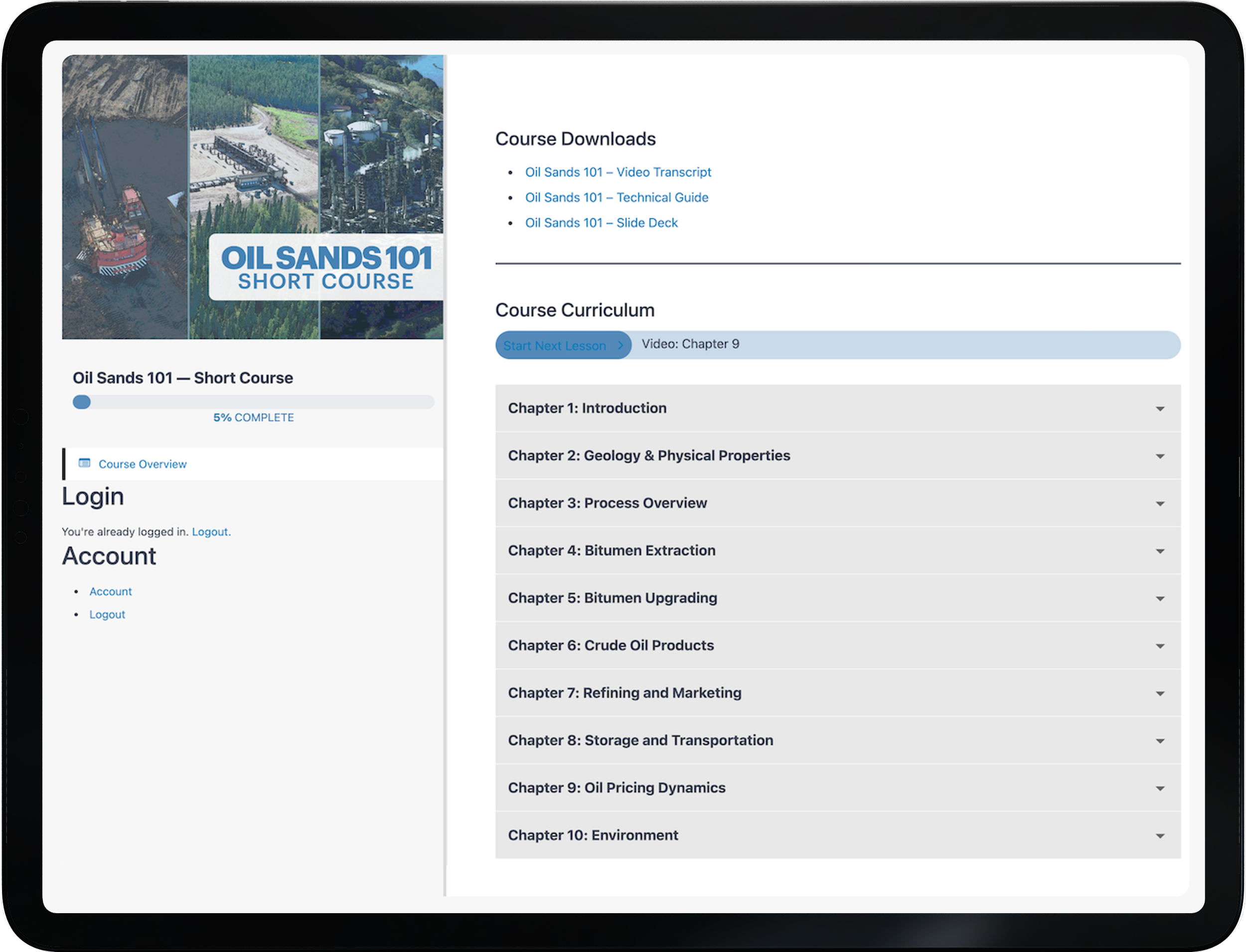Open the Slide Deck download
Viewport: 1246px width, 952px height.
click(x=601, y=223)
